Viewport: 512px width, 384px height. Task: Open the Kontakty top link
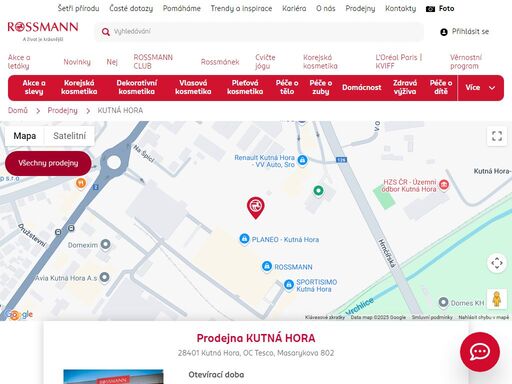pos(400,8)
